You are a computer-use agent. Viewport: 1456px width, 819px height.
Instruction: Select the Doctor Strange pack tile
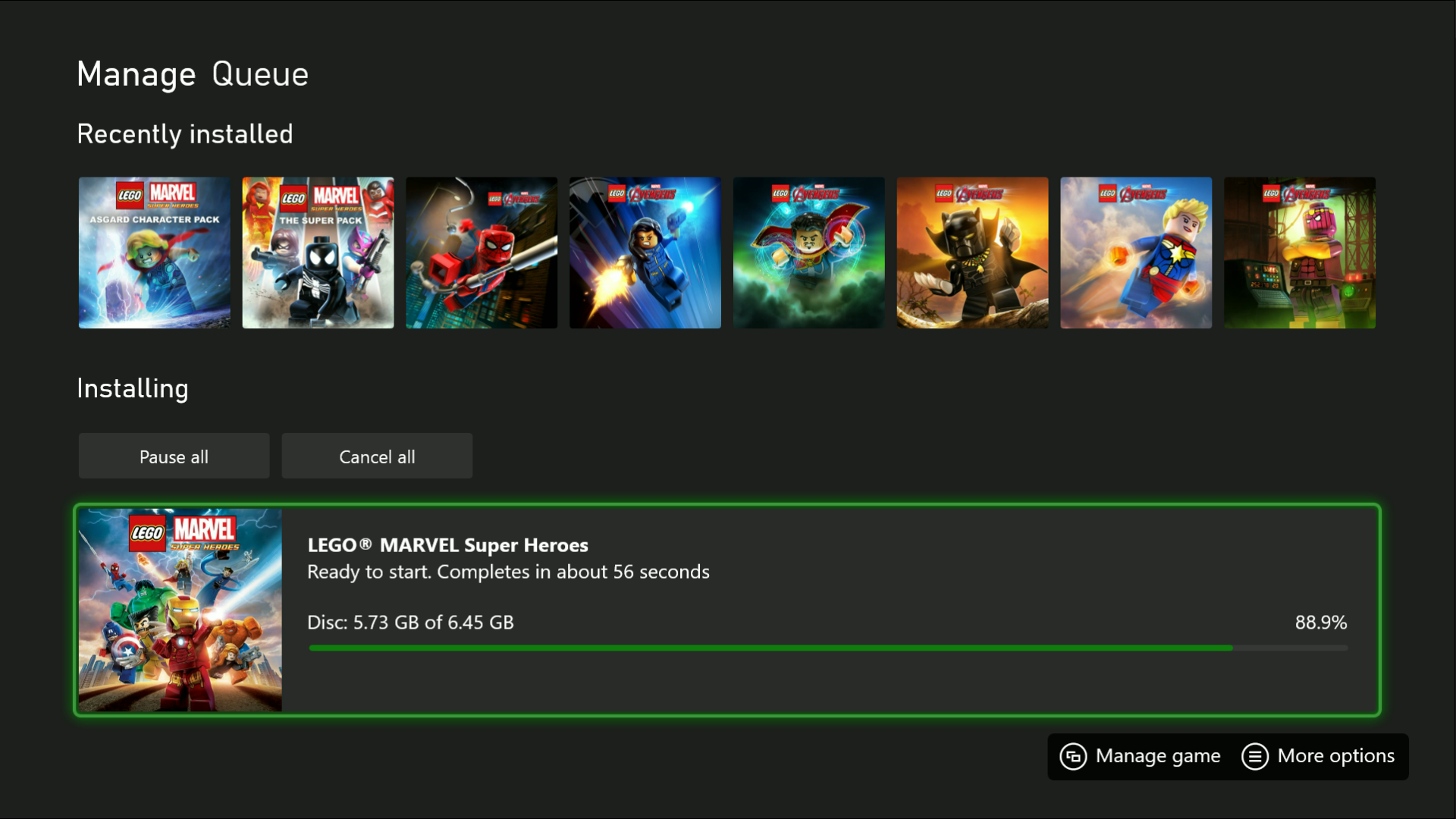(x=808, y=253)
